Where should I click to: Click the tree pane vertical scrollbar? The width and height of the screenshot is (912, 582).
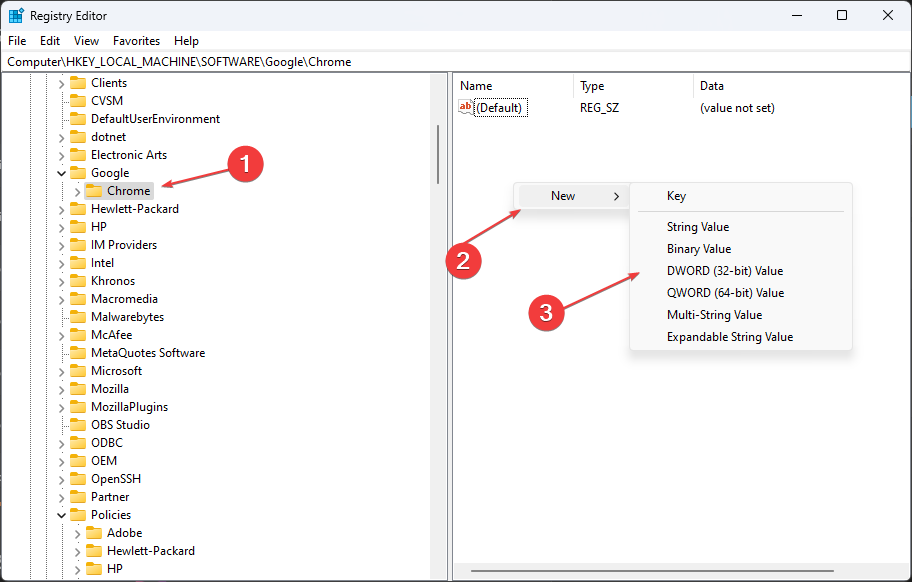click(x=438, y=154)
